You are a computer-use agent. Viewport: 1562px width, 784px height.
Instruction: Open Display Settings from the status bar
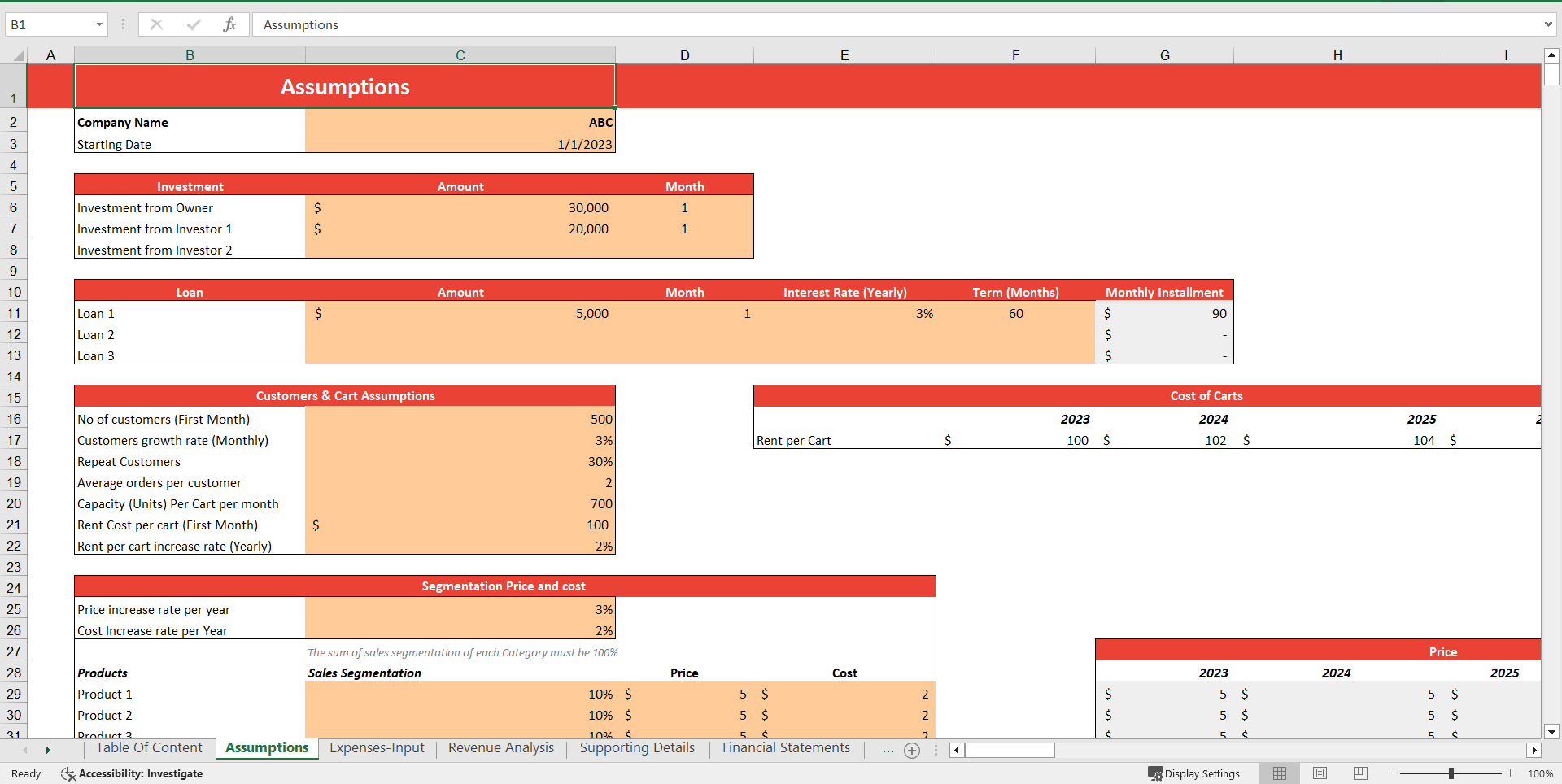click(x=1194, y=773)
